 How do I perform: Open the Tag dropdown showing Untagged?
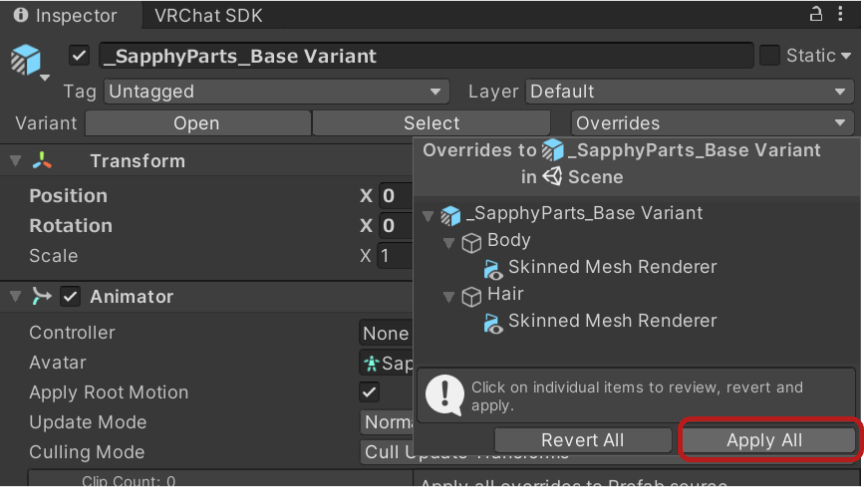click(277, 91)
